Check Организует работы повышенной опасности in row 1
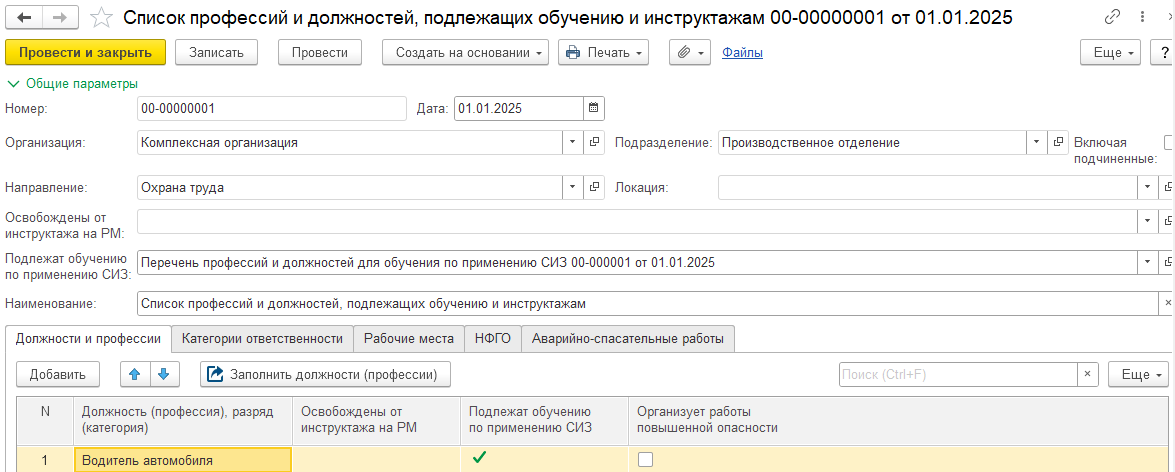Viewport: 1175px width, 472px height. tap(646, 460)
